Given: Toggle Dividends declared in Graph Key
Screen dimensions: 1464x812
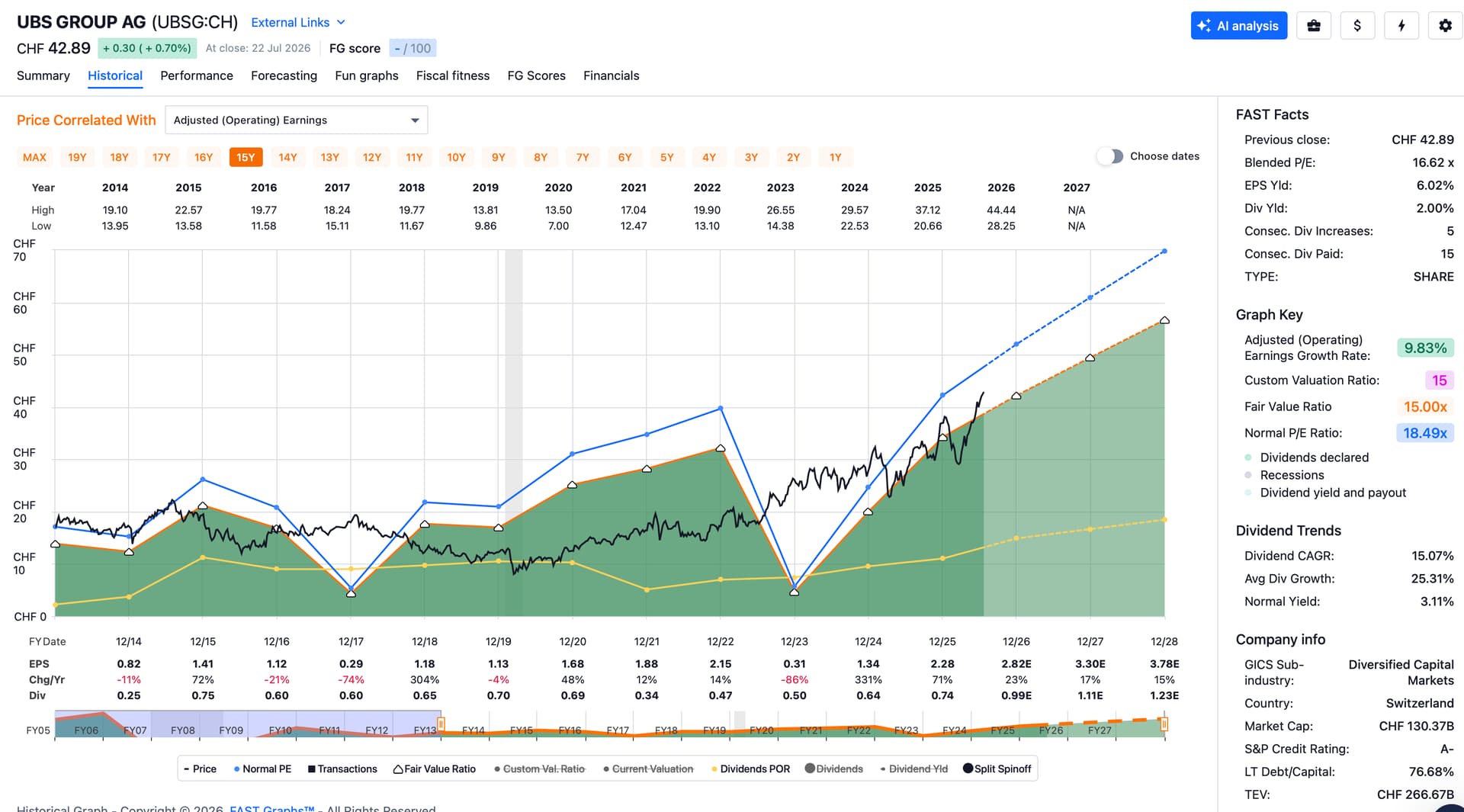Looking at the screenshot, I should (x=1307, y=457).
